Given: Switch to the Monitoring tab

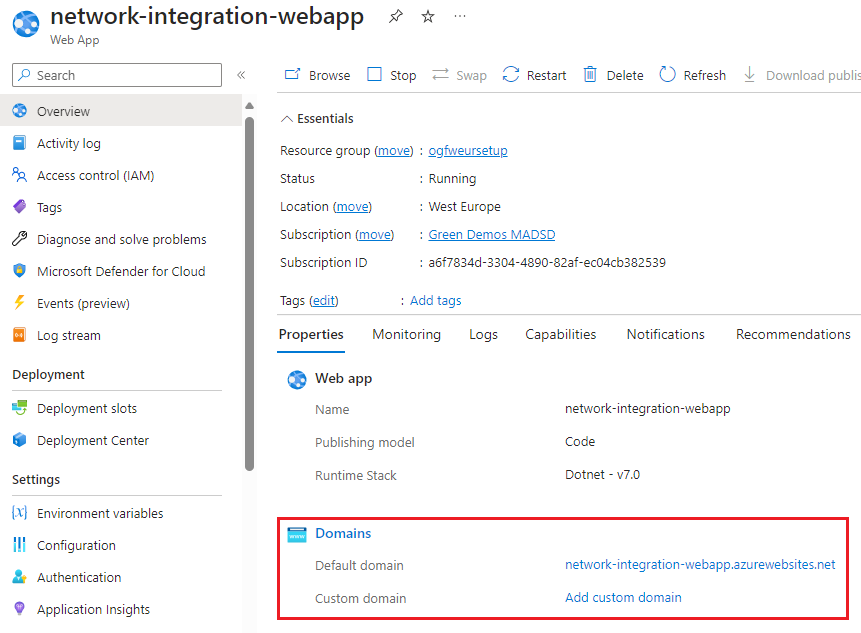Looking at the screenshot, I should pos(406,334).
